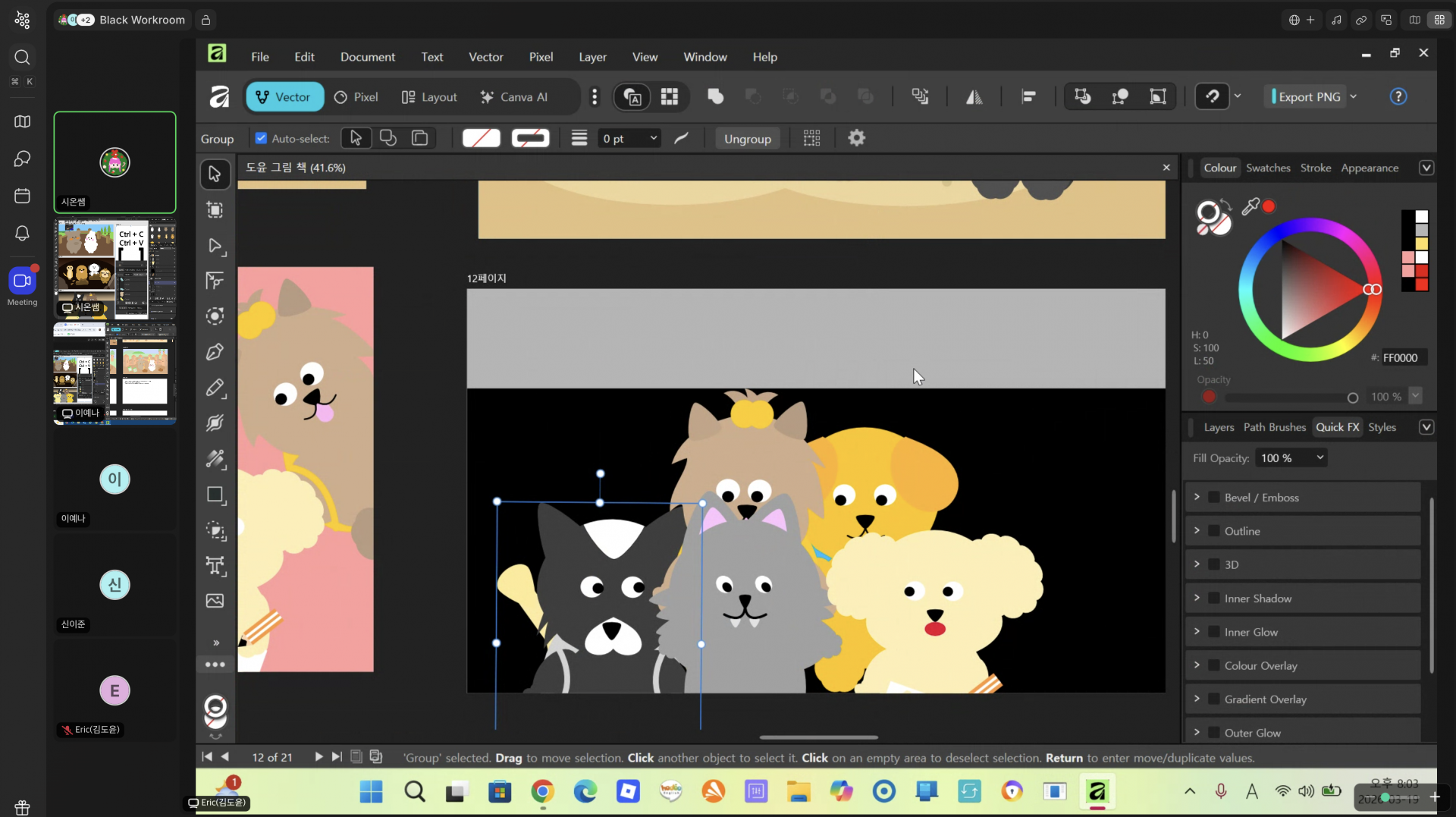
Task: Open the Fill Opacity dropdown
Action: [x=1291, y=458]
